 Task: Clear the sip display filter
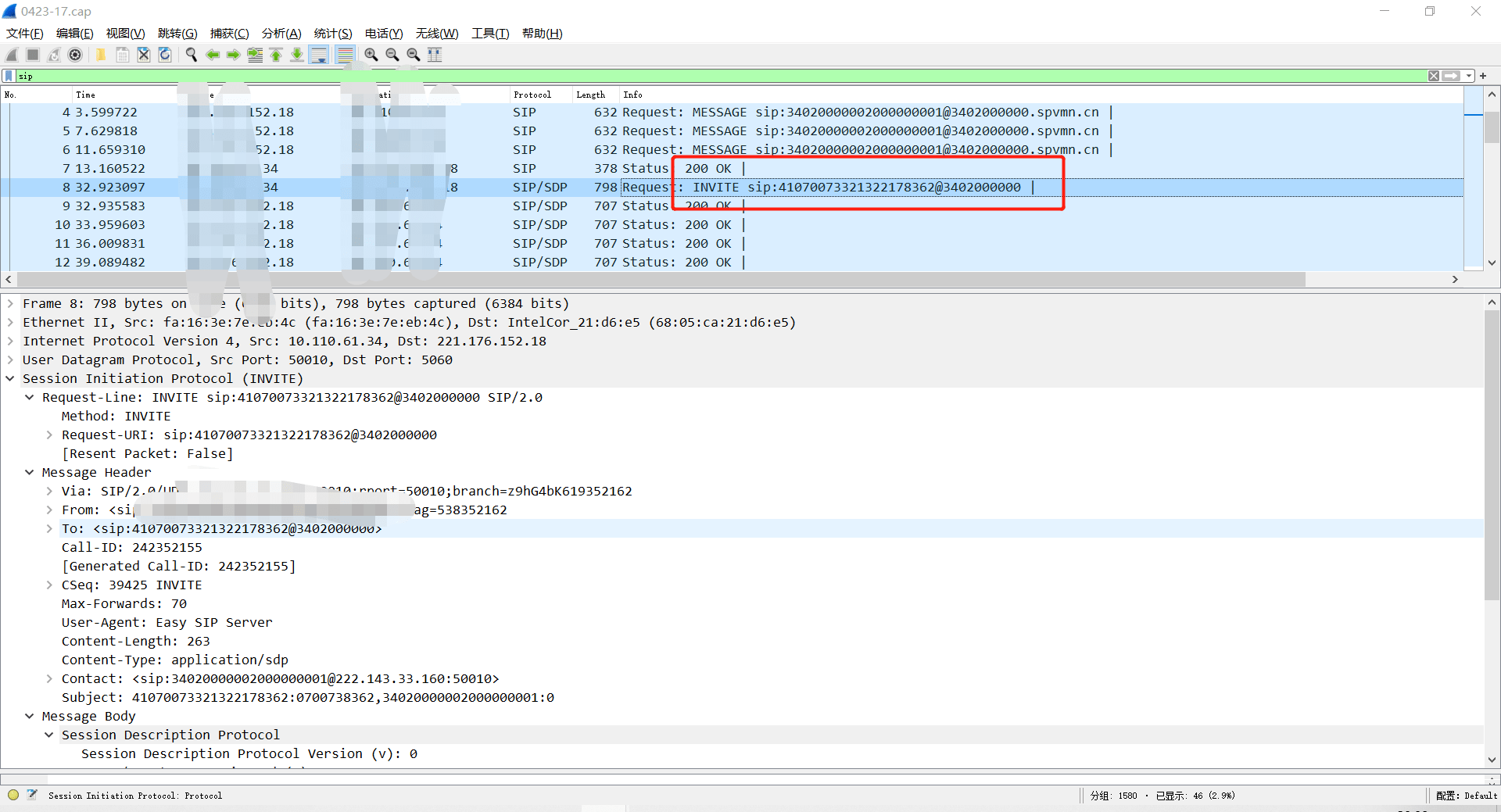[1434, 76]
